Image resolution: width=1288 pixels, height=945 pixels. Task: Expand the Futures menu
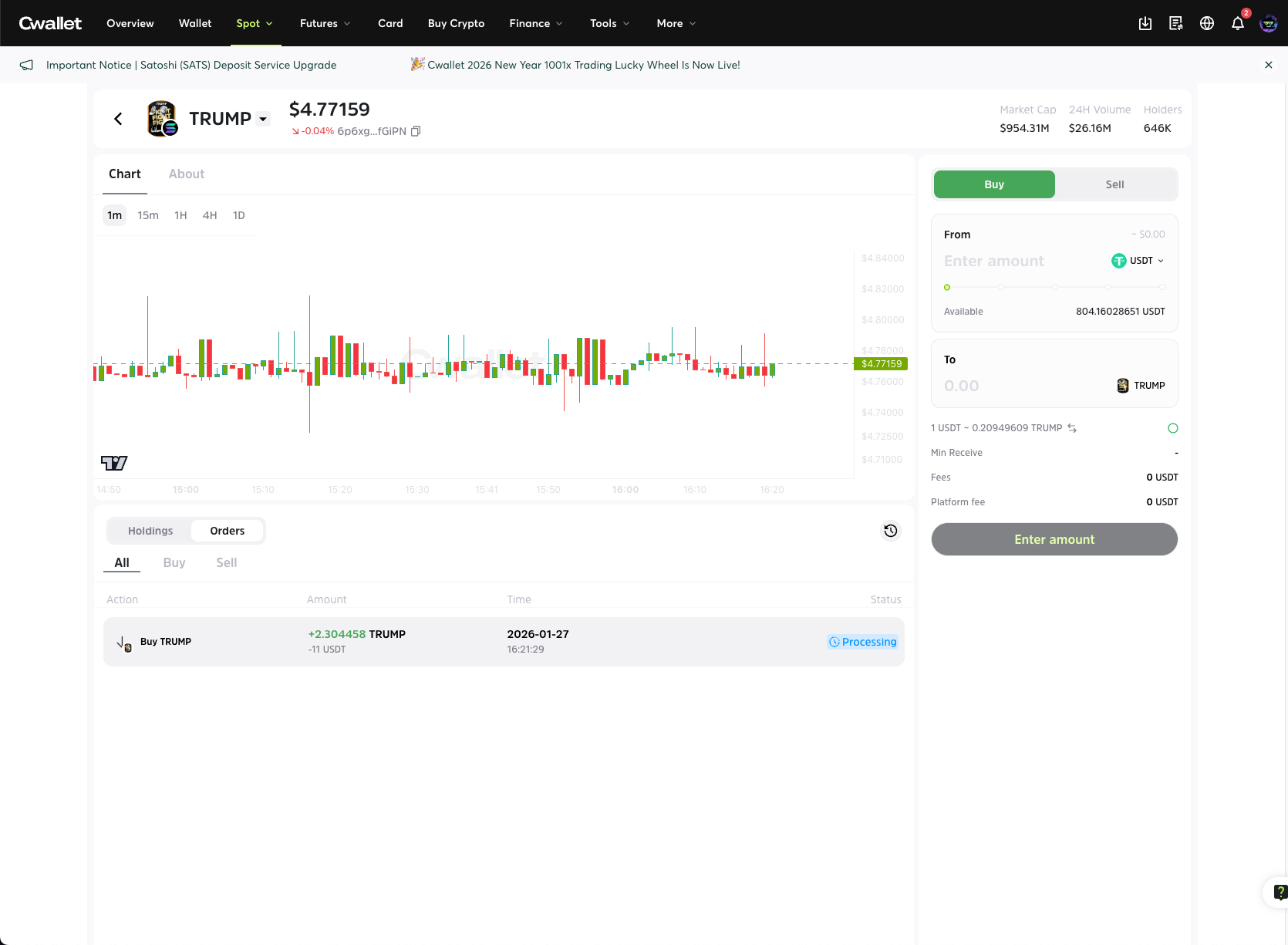[x=325, y=23]
